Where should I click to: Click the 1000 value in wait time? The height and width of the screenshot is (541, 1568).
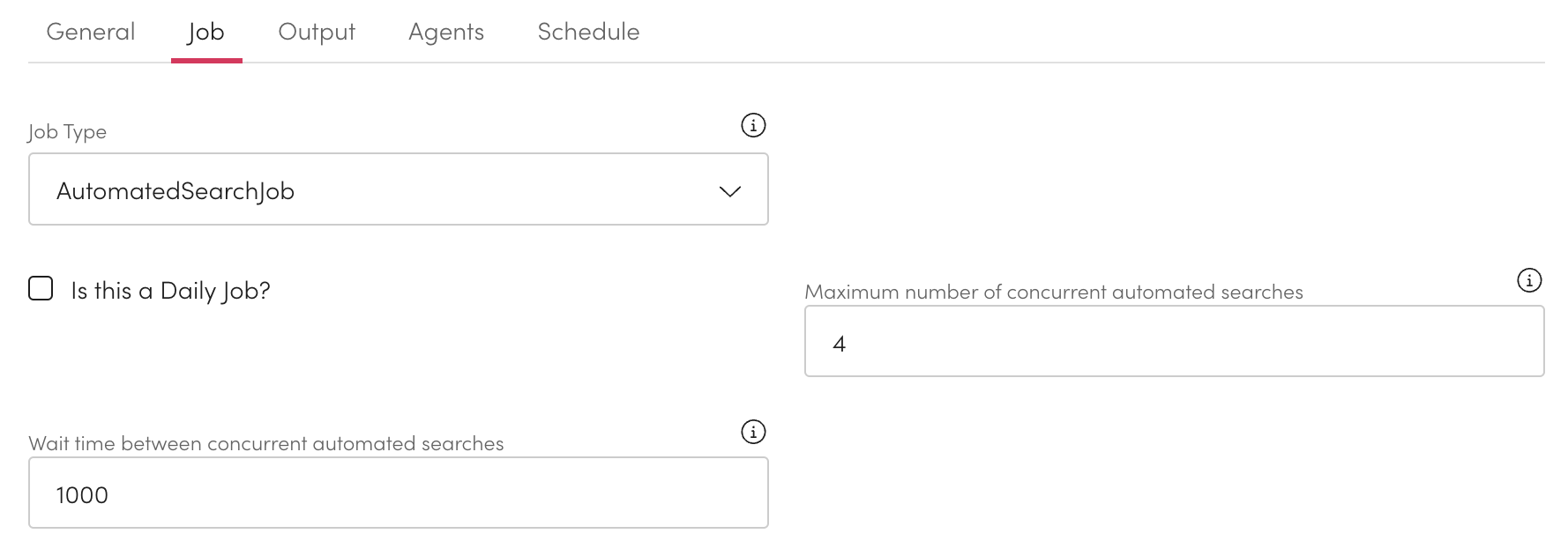click(82, 495)
